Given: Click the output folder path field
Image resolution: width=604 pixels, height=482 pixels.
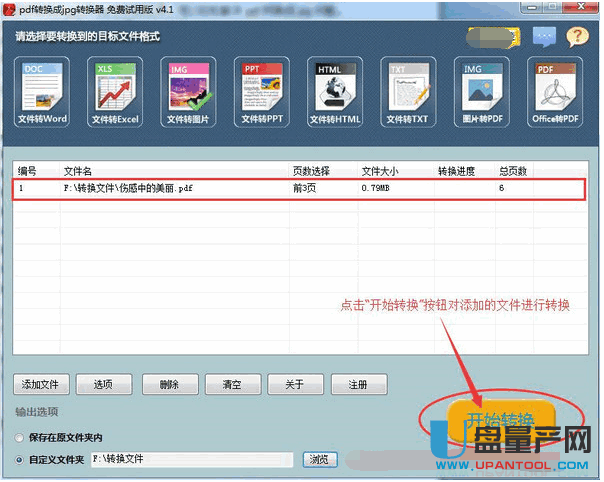Looking at the screenshot, I should pos(192,459).
